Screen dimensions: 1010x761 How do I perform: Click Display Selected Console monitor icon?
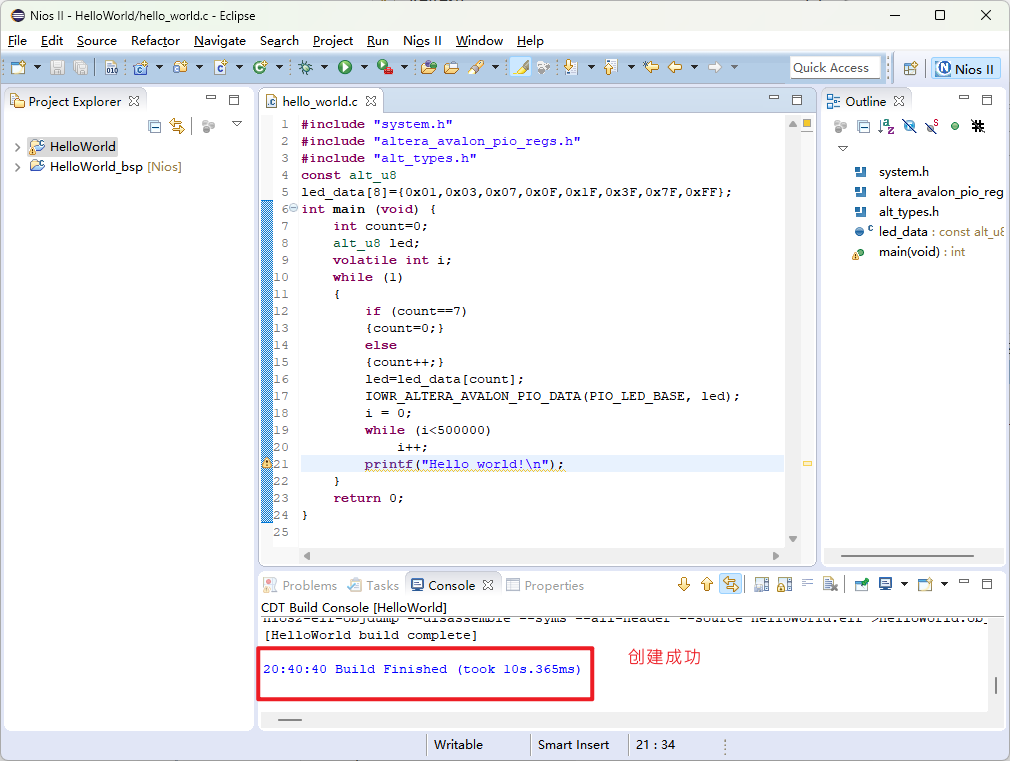tap(886, 584)
